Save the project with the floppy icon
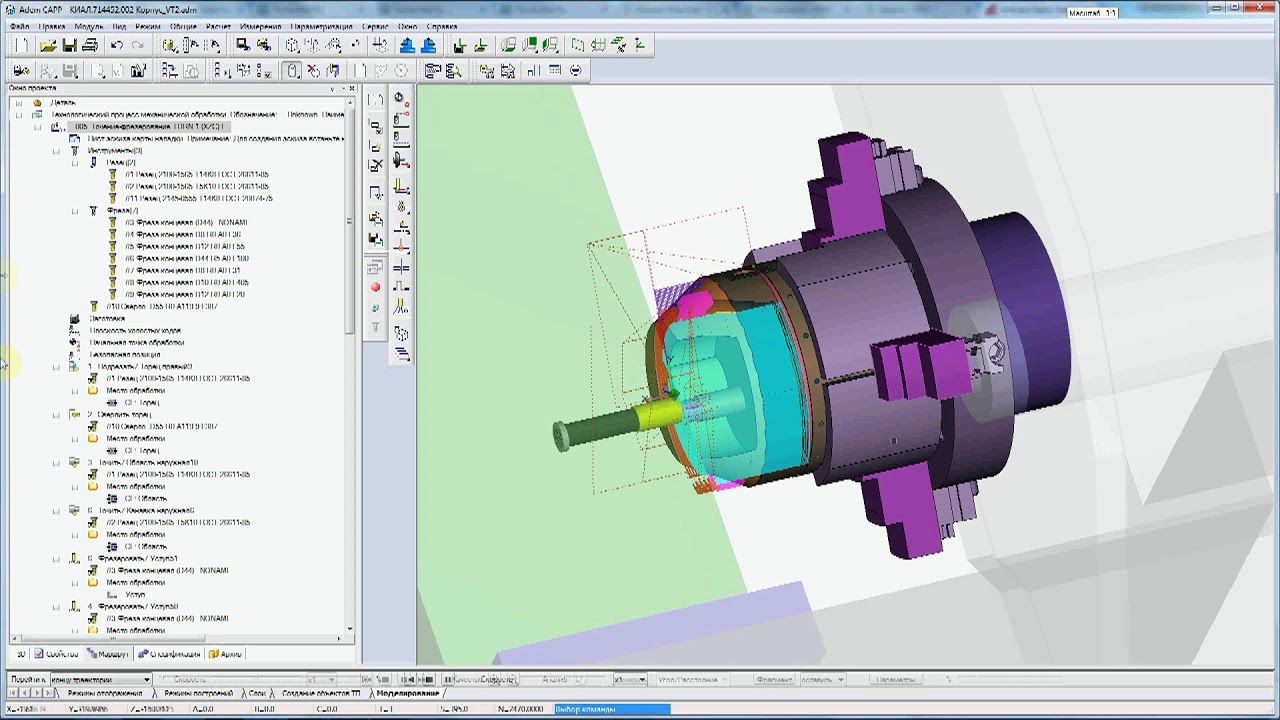 [69, 45]
